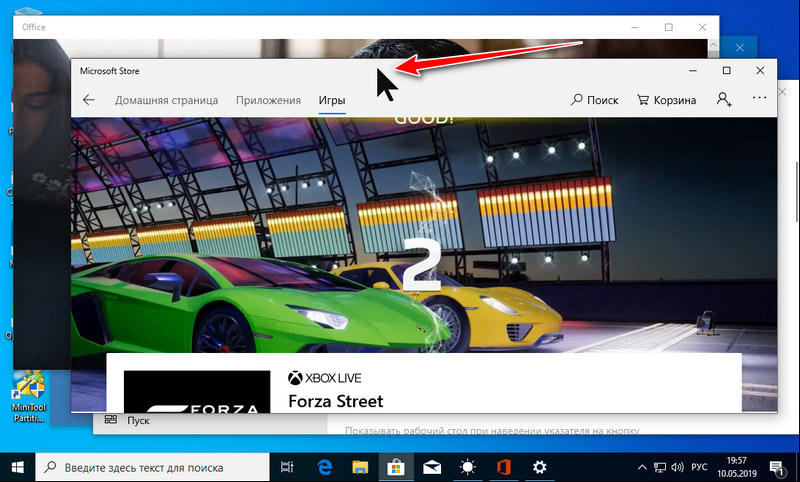Show hidden tray icons chevron
The height and width of the screenshot is (482, 800).
[x=642, y=467]
